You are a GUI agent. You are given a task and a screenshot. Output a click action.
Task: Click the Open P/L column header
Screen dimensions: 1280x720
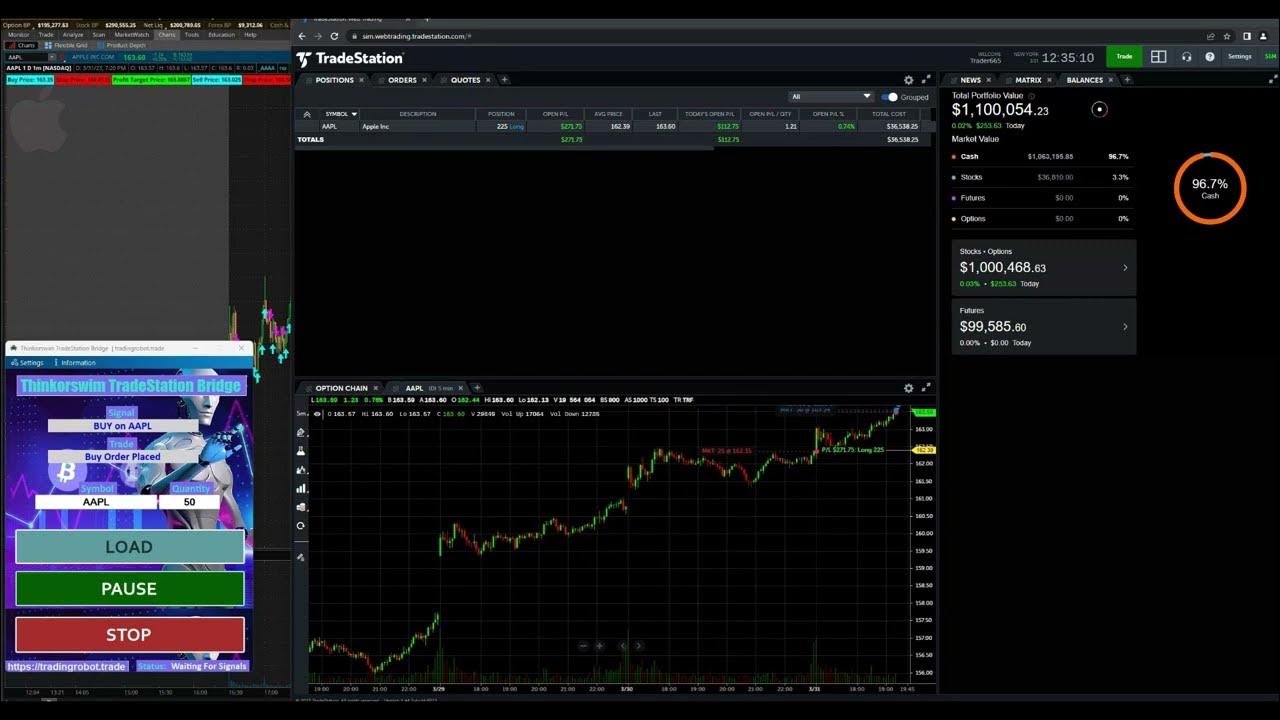pos(555,114)
